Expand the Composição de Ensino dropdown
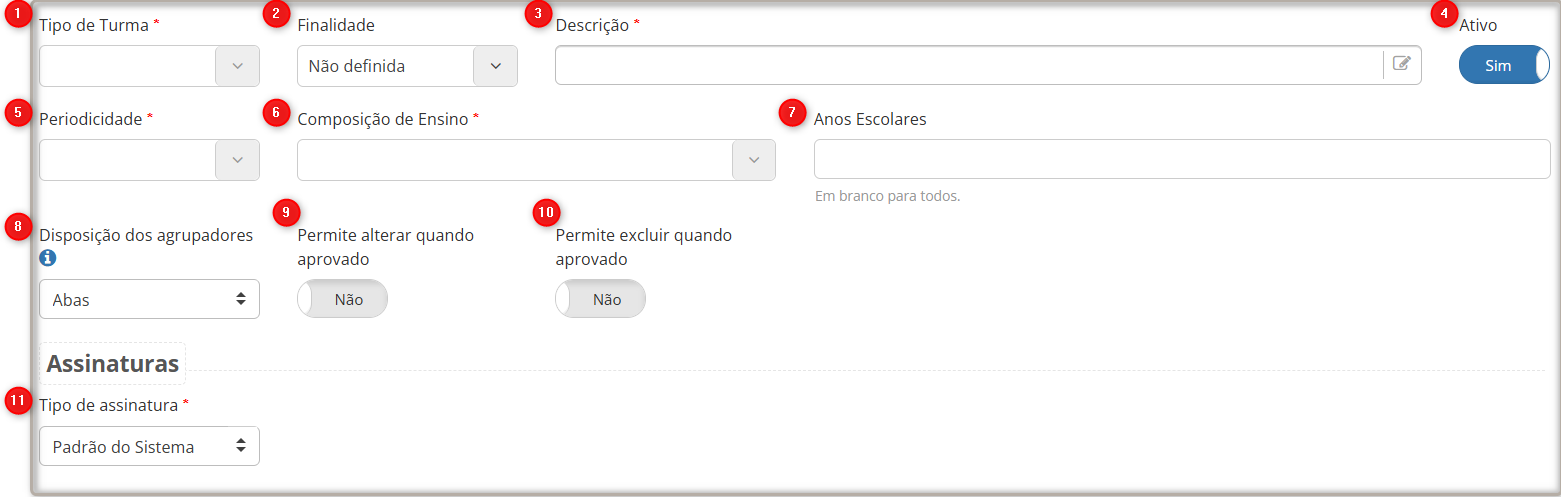This screenshot has width=1561, height=497. [753, 160]
